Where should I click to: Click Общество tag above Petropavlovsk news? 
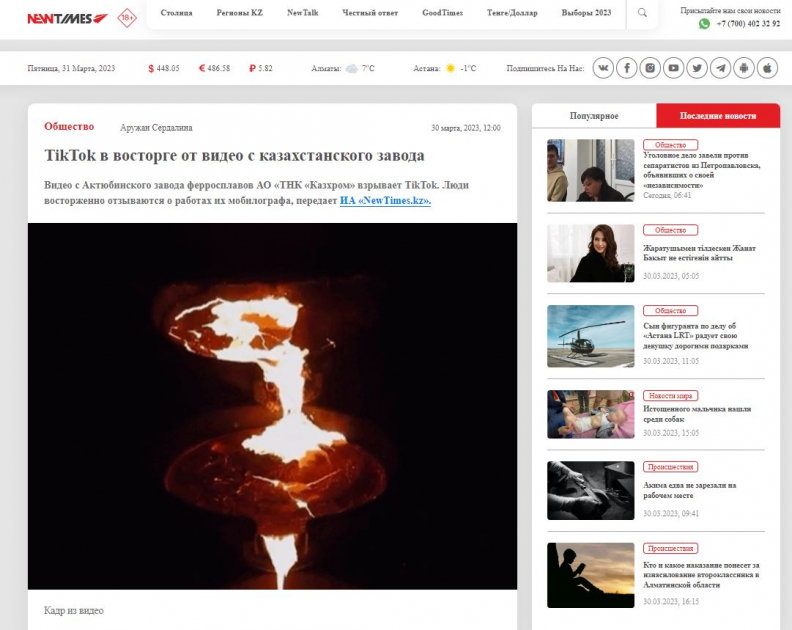click(x=670, y=145)
